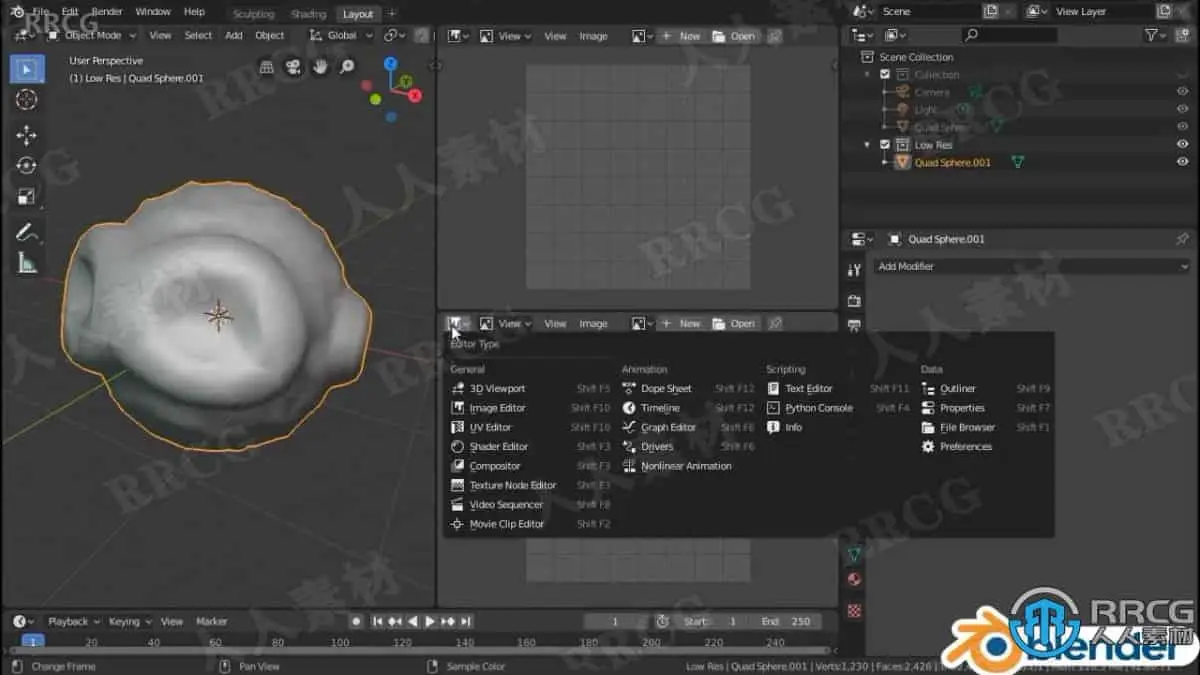Toggle Quad Sphere.001 visibility eye
Screen dimensions: 1200x675
(x=1182, y=162)
